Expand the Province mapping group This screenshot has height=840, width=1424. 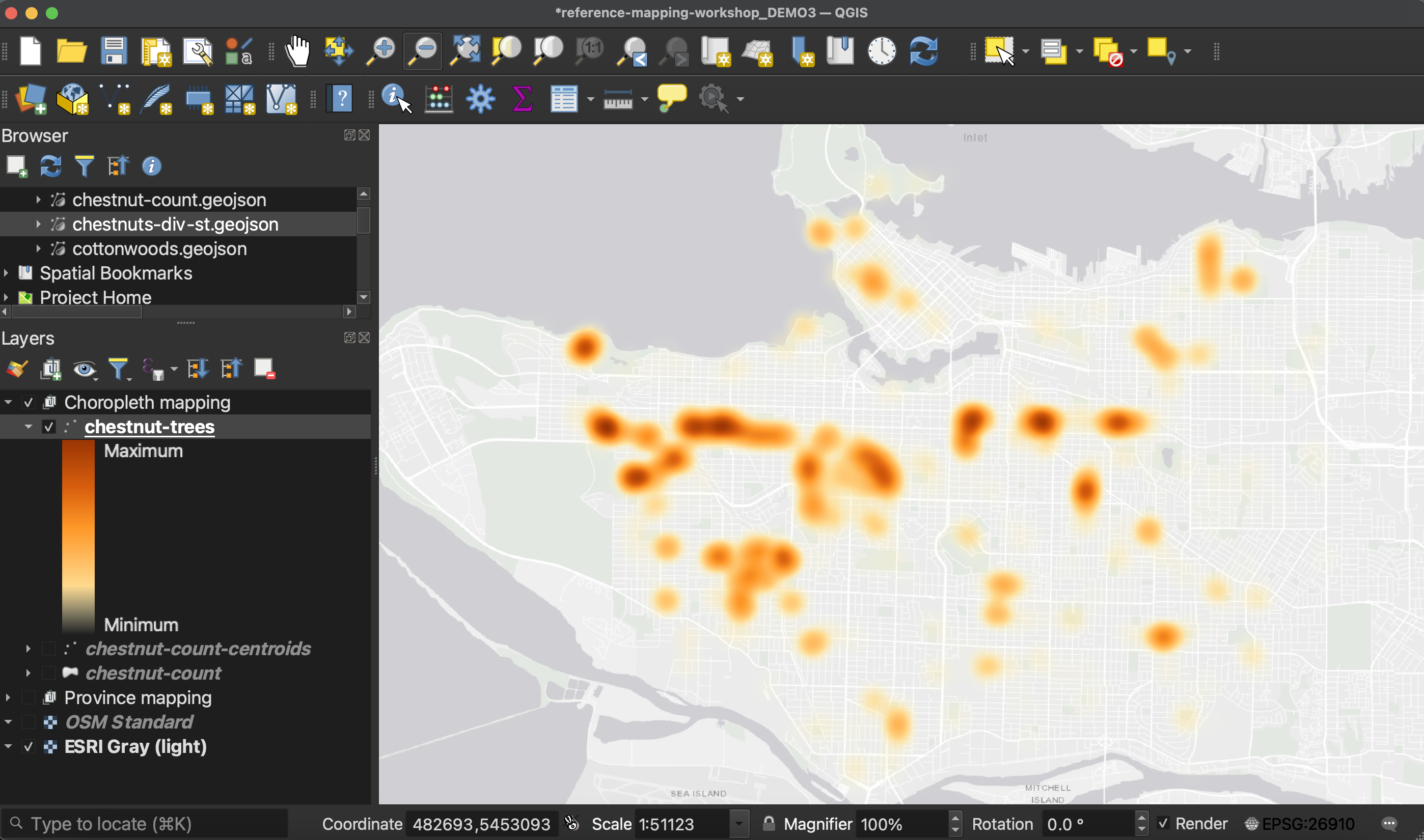coord(8,697)
